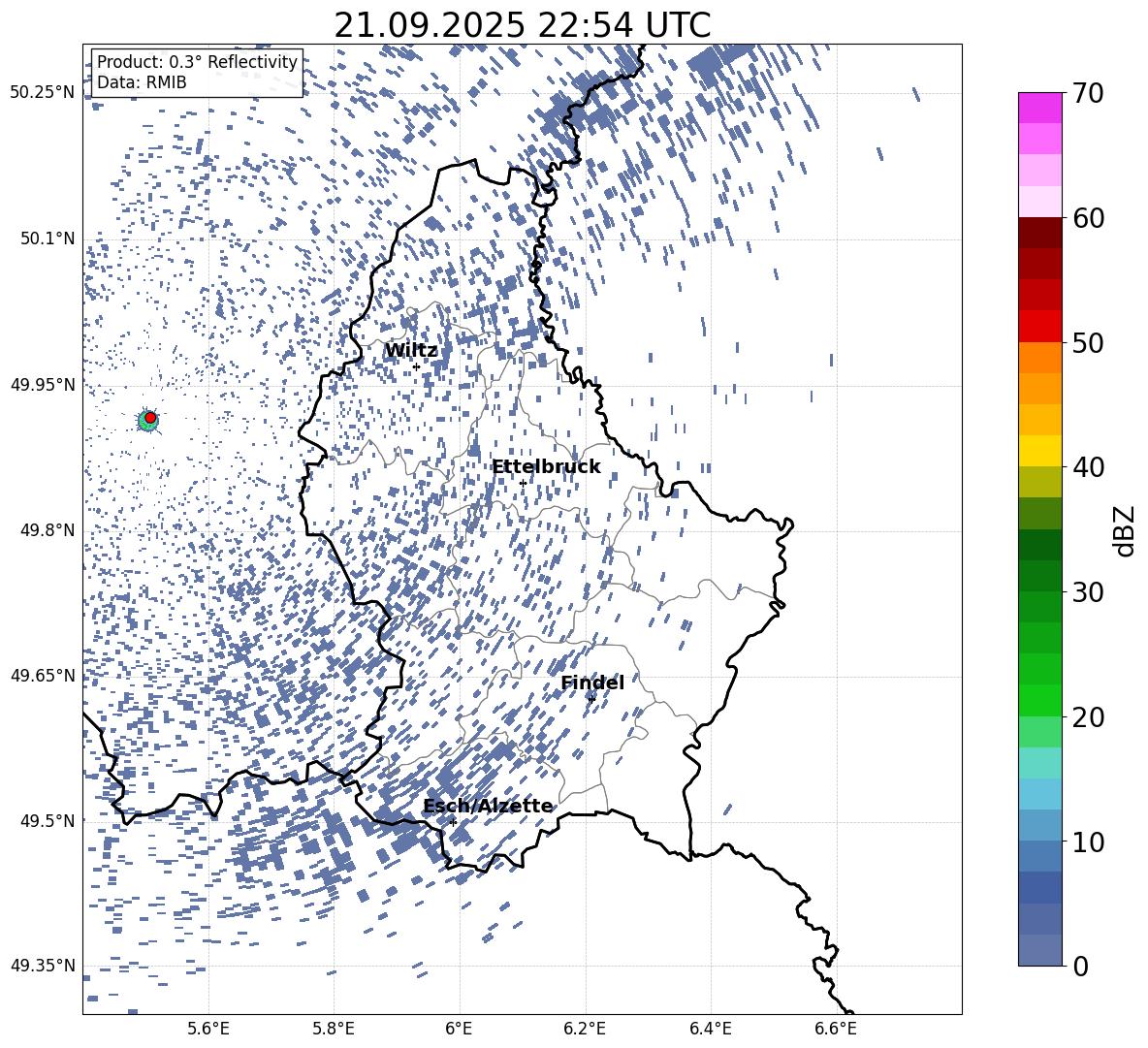1148x1048 pixels.
Task: Click the 50.25°N latitude label
Action: click(43, 93)
